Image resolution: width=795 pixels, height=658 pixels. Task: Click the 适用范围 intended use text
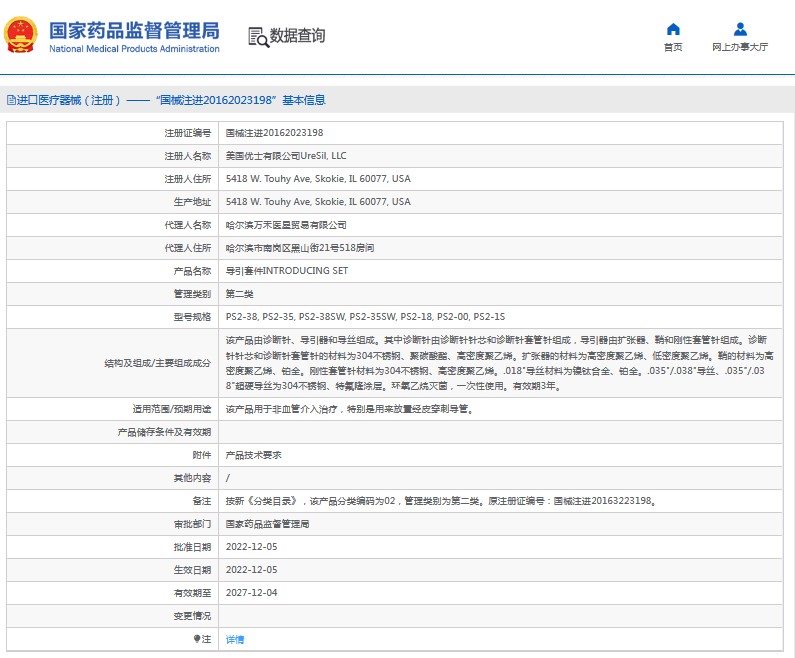350,409
